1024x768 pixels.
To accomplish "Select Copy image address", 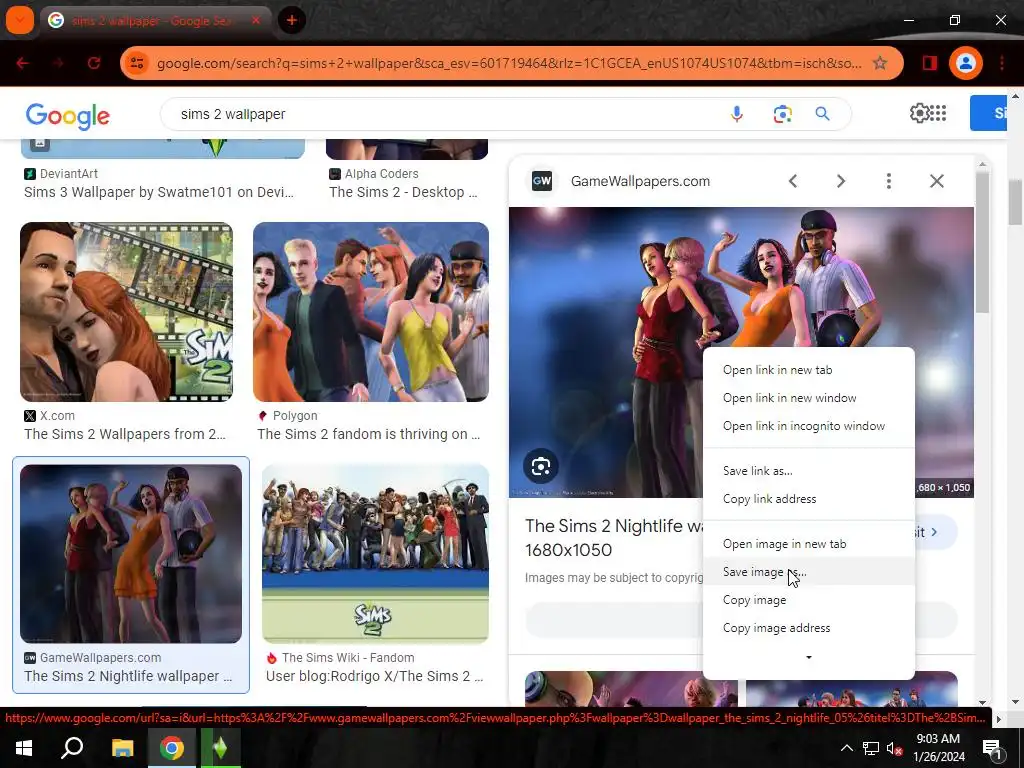I will point(808,628).
